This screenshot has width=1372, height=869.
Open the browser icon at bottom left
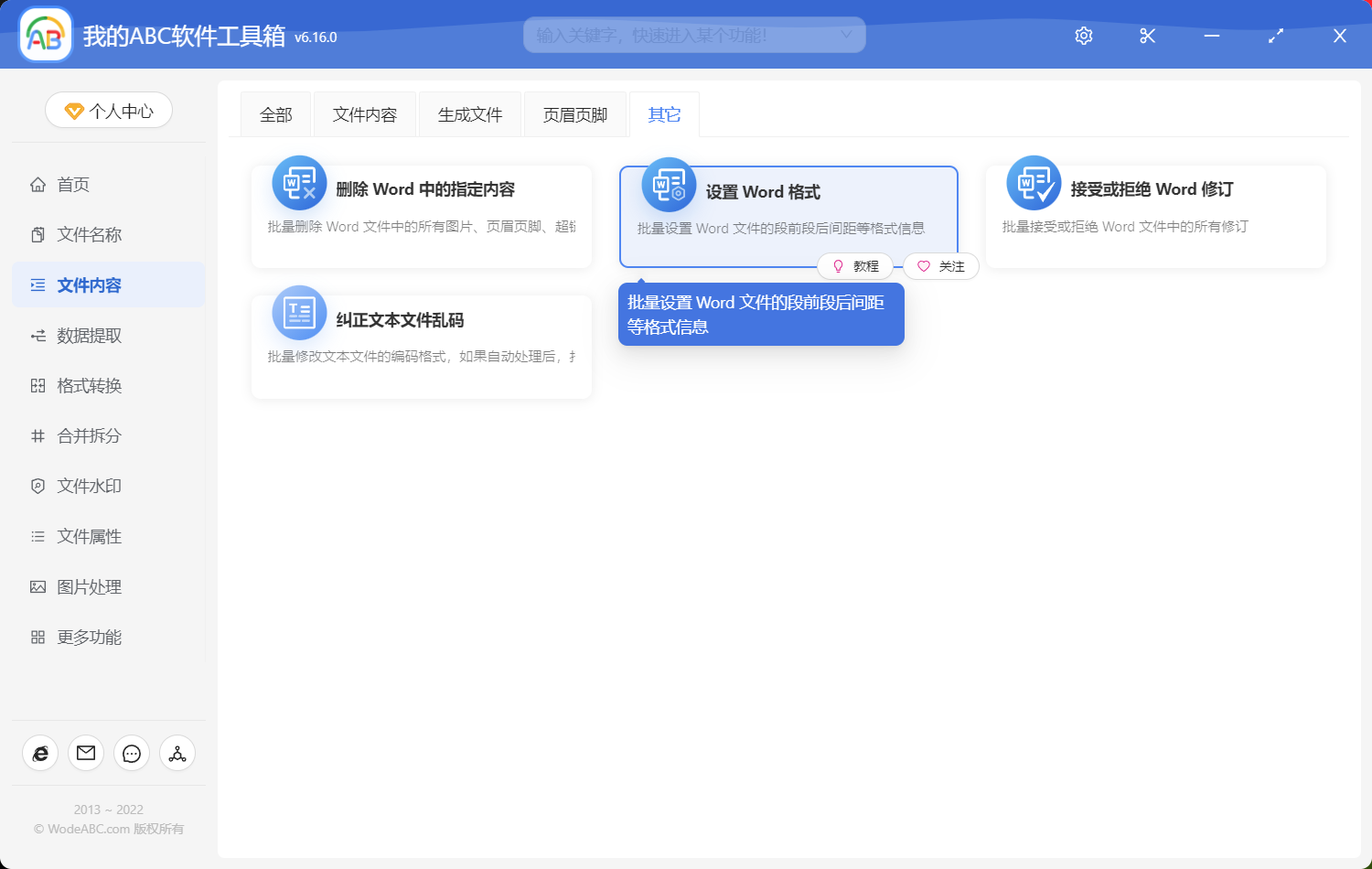pyautogui.click(x=39, y=753)
